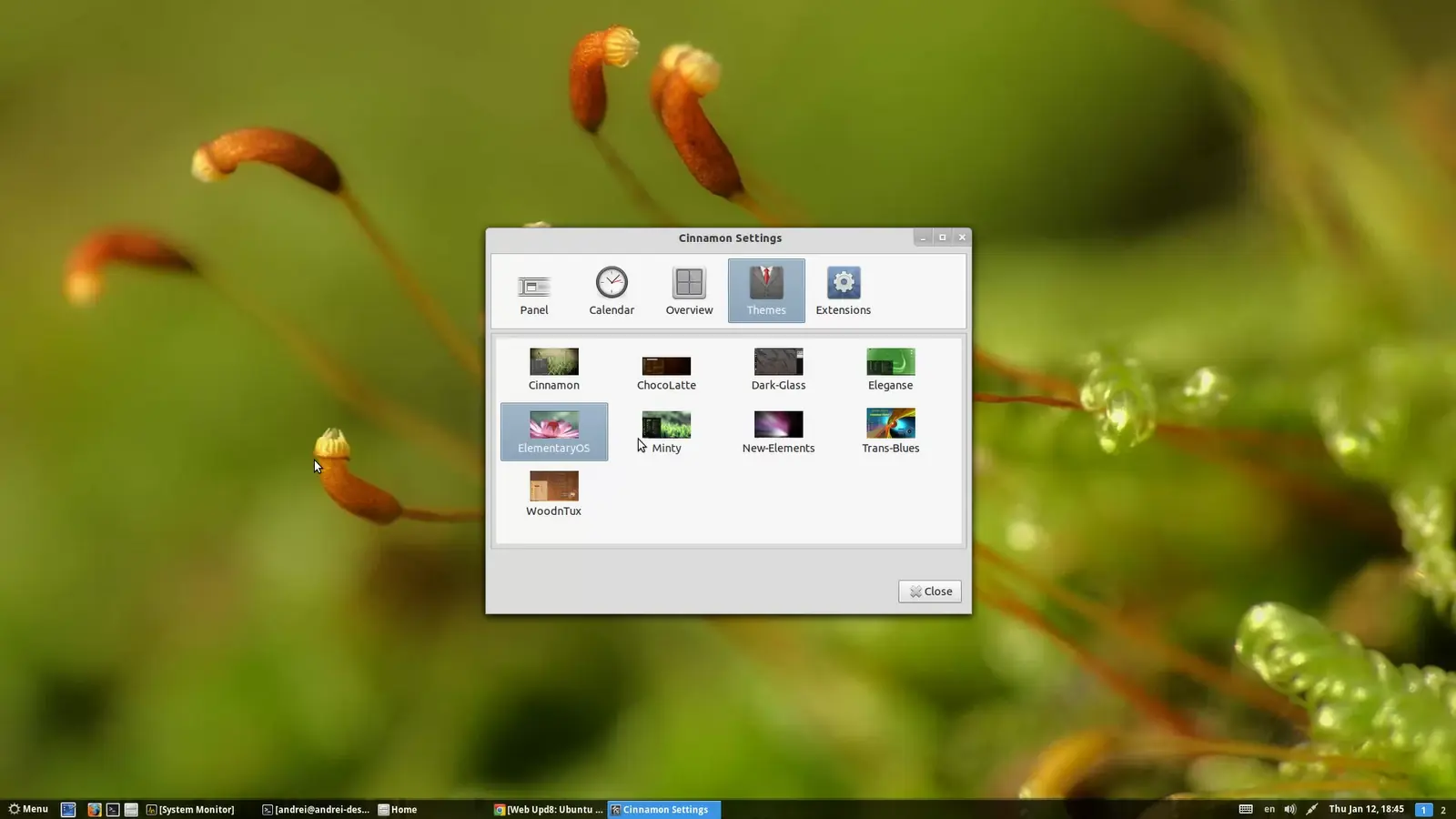Switch to the Home folder window
1456x819 pixels.
[x=398, y=810]
